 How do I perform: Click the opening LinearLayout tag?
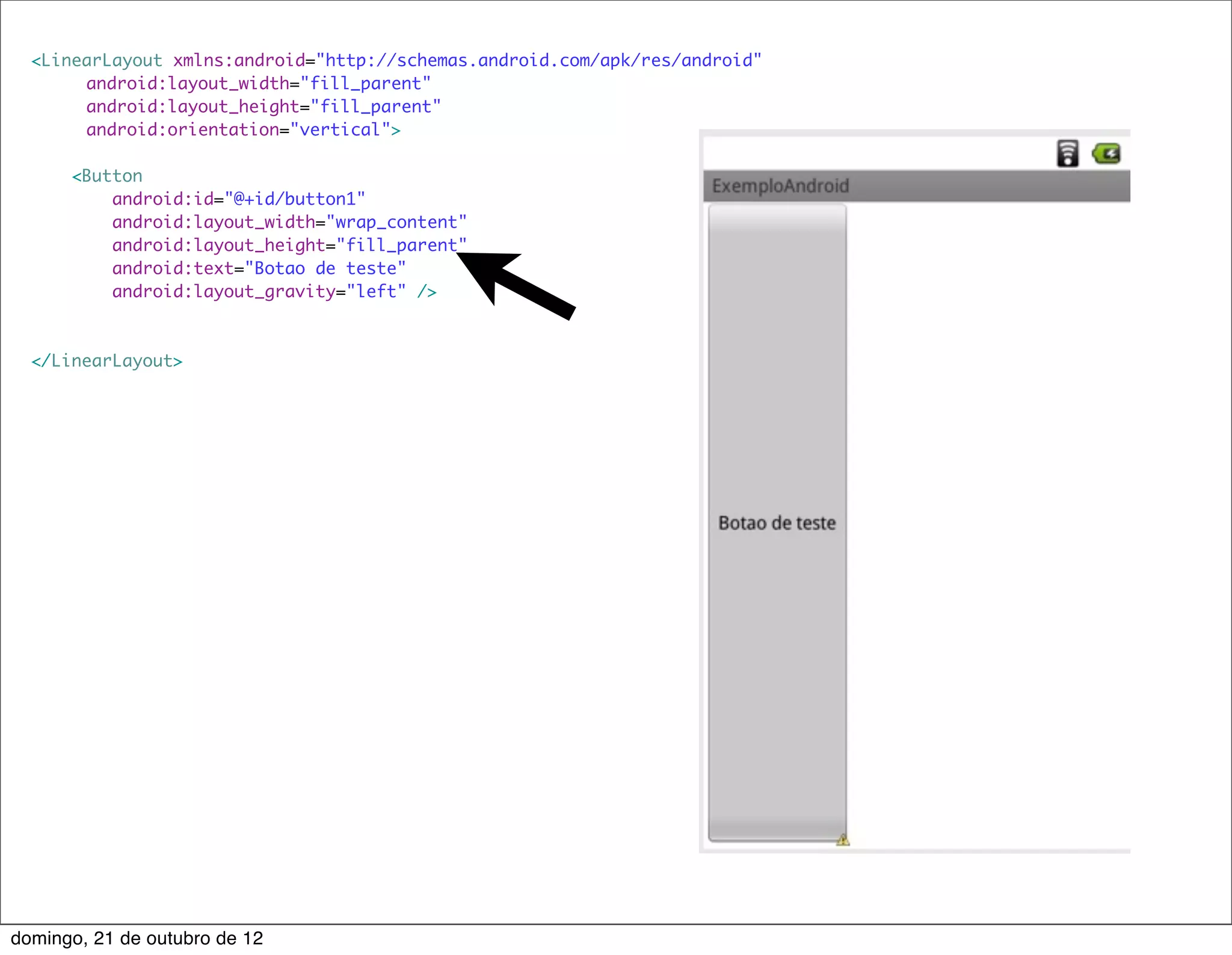97,60
